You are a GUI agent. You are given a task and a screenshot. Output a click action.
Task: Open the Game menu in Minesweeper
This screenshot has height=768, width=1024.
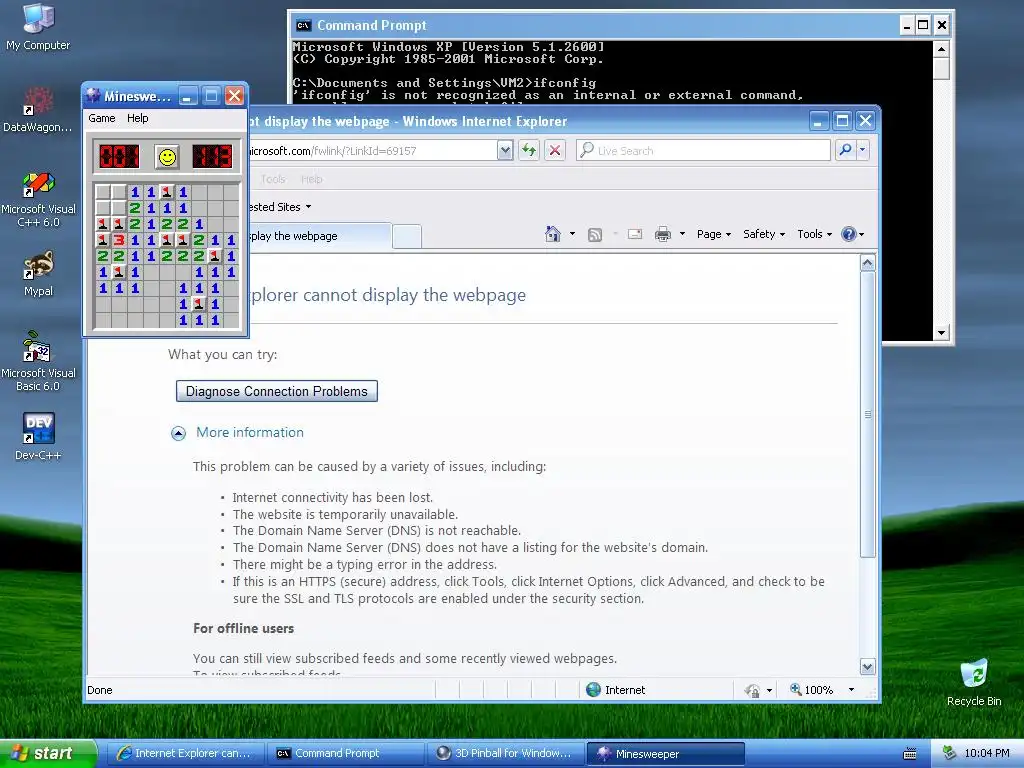(x=102, y=118)
